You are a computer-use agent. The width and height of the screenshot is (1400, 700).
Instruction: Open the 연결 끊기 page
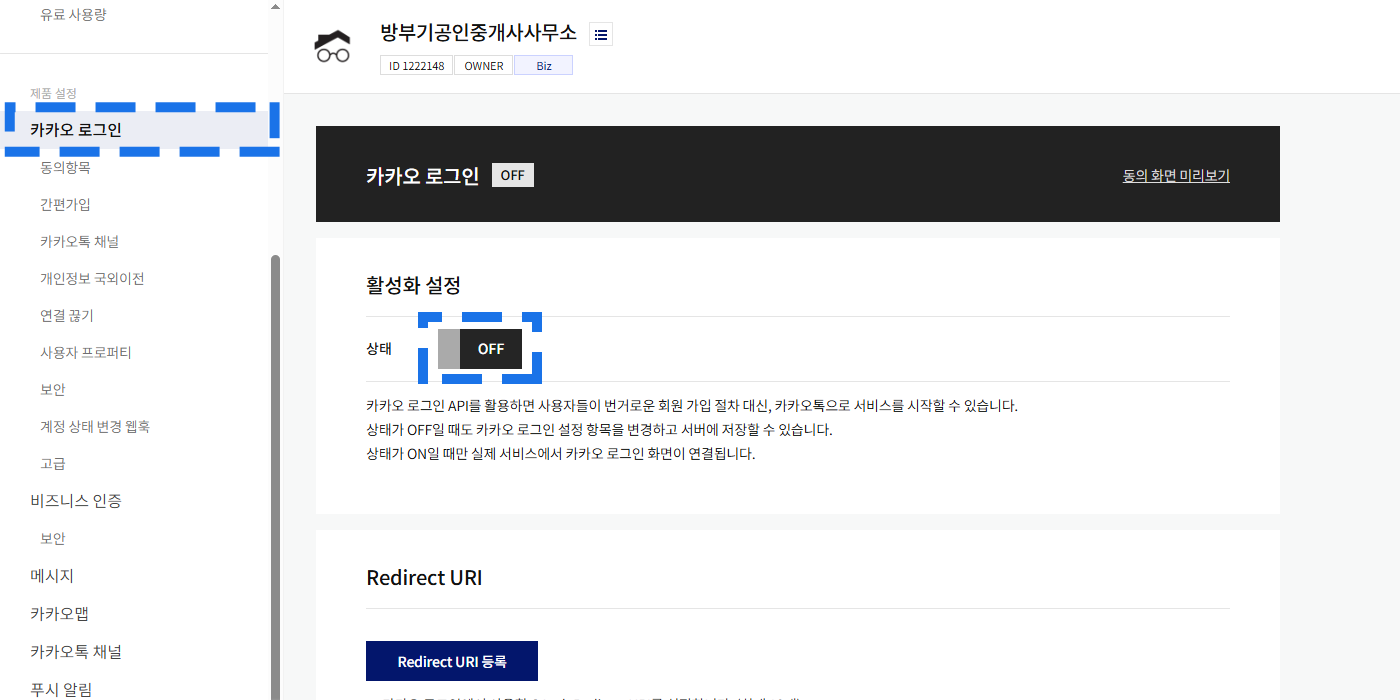click(x=67, y=316)
